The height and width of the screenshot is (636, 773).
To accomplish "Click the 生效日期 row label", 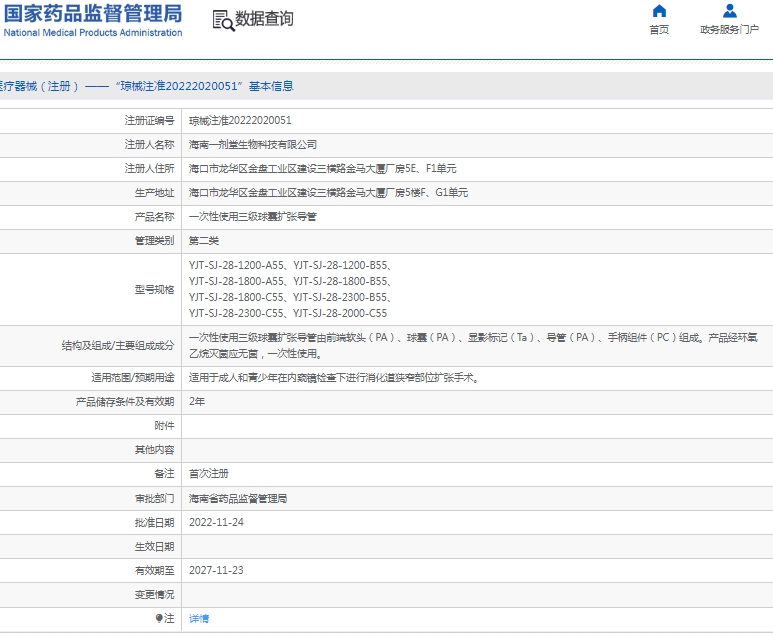I will [154, 546].
